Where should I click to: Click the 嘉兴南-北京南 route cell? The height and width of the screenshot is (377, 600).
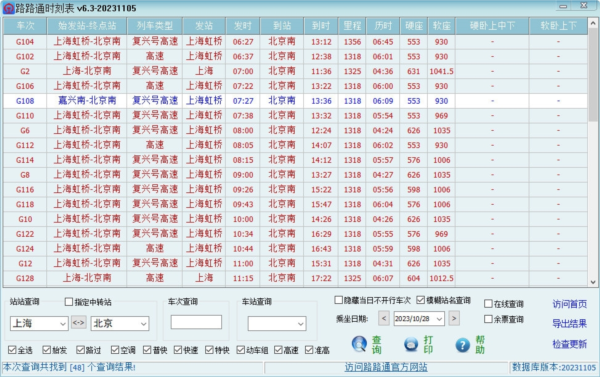(x=87, y=101)
